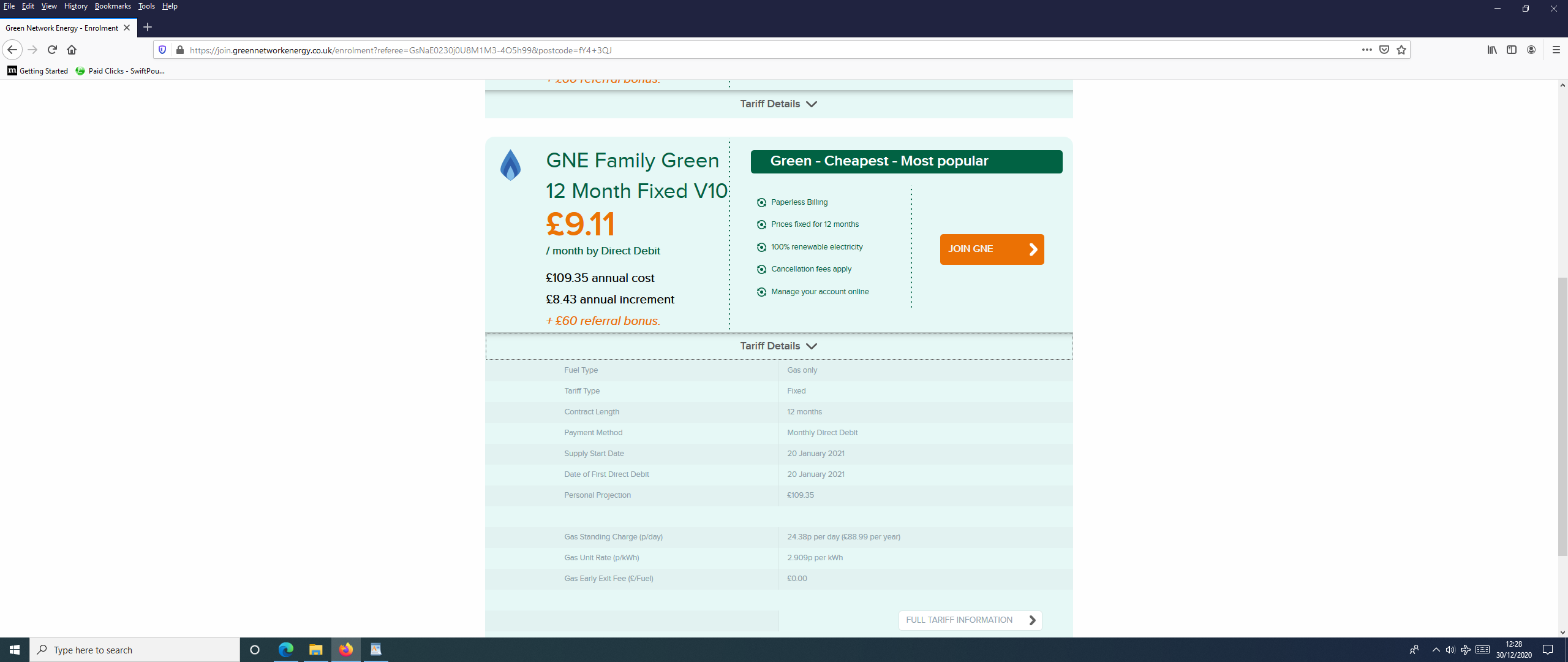The image size is (1568, 662).
Task: Open the Firefox hamburger menu
Action: (1556, 50)
